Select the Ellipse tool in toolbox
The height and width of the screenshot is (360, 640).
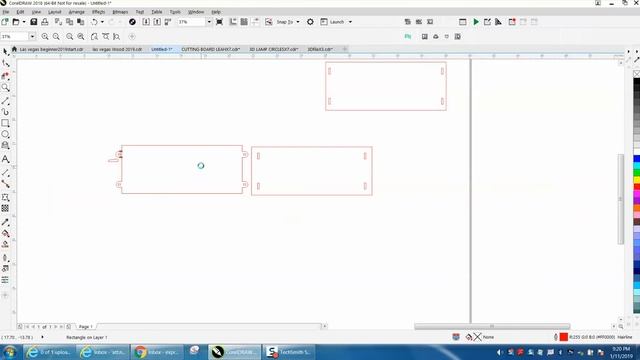[x=5, y=134]
